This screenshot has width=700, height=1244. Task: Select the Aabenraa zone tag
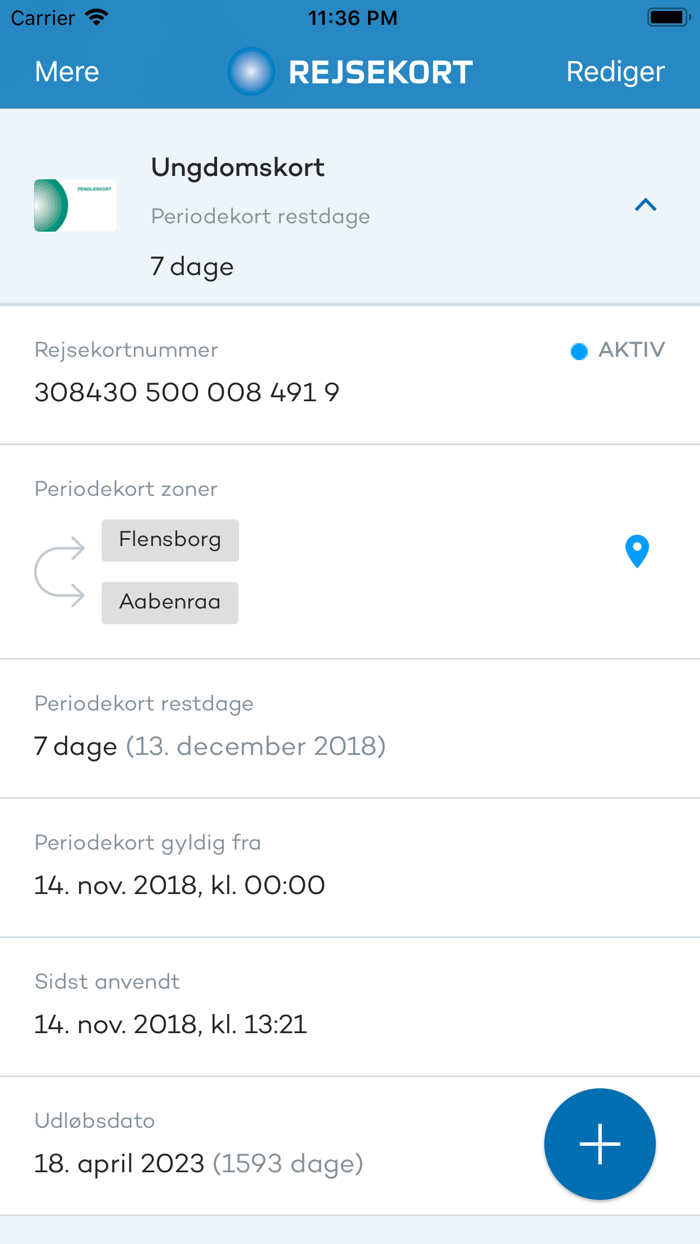point(170,602)
